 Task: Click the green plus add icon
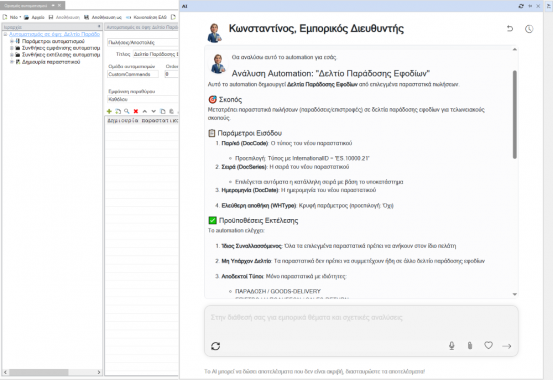pos(109,111)
